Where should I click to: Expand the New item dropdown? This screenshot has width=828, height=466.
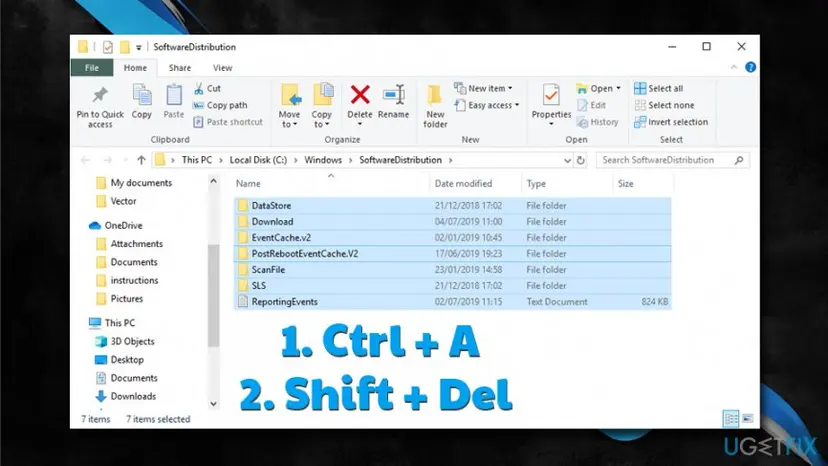click(510, 88)
